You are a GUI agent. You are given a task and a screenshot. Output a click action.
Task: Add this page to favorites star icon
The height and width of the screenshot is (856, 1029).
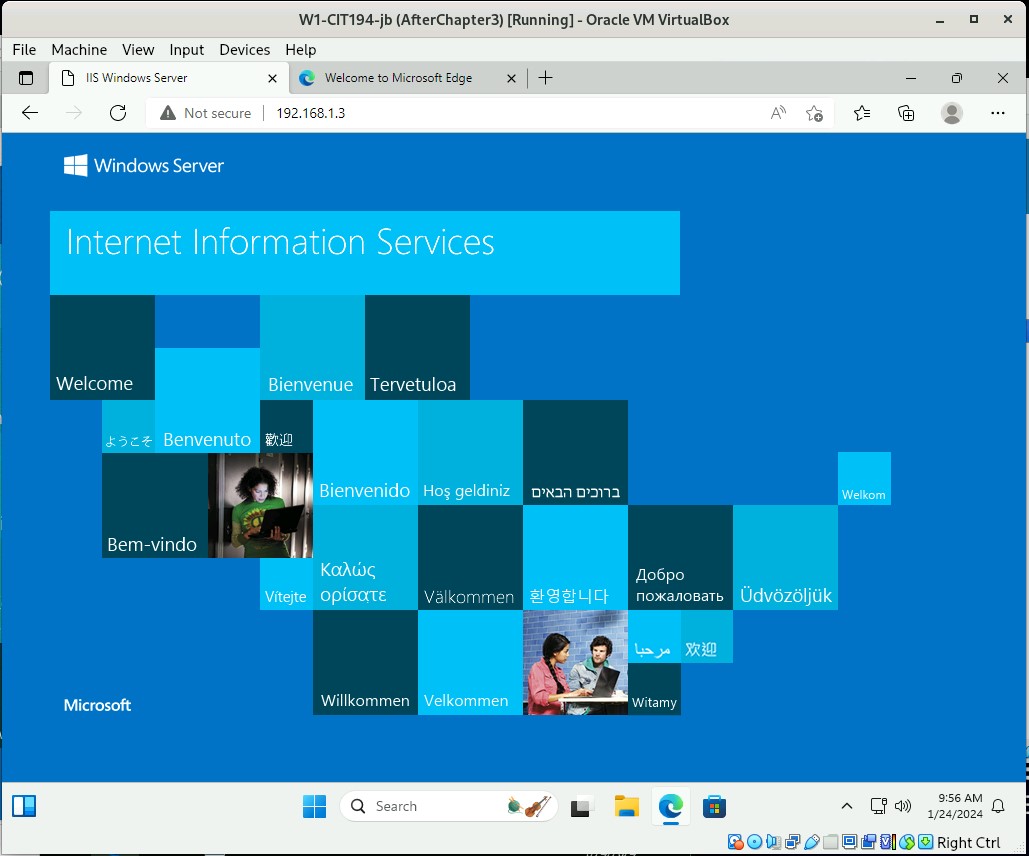814,113
